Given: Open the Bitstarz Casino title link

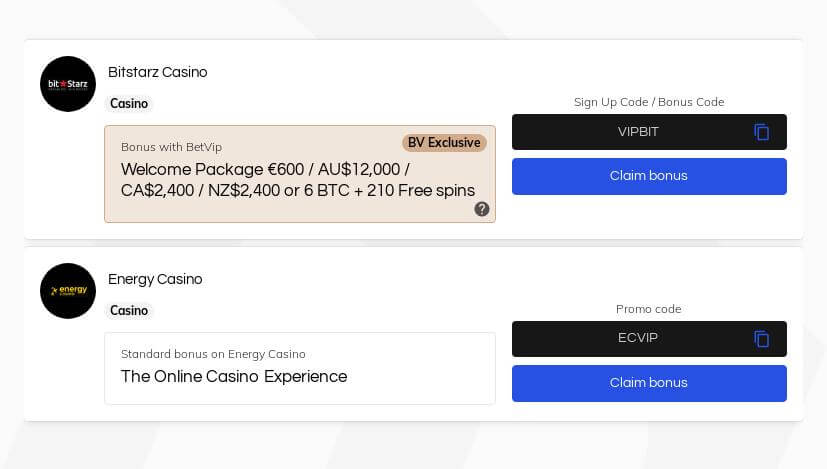Looking at the screenshot, I should 158,72.
